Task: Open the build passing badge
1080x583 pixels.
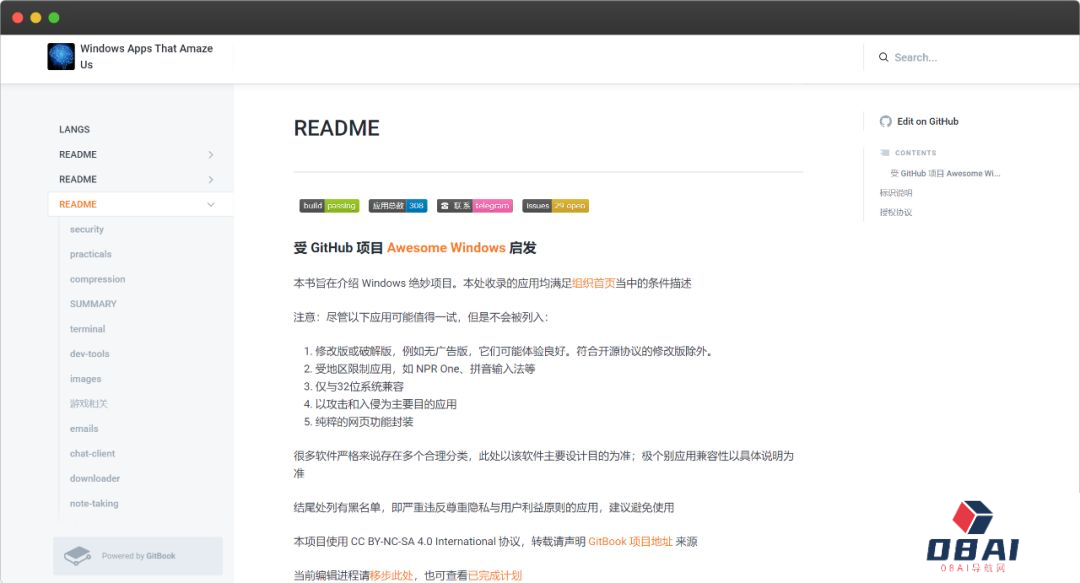Action: [329, 205]
